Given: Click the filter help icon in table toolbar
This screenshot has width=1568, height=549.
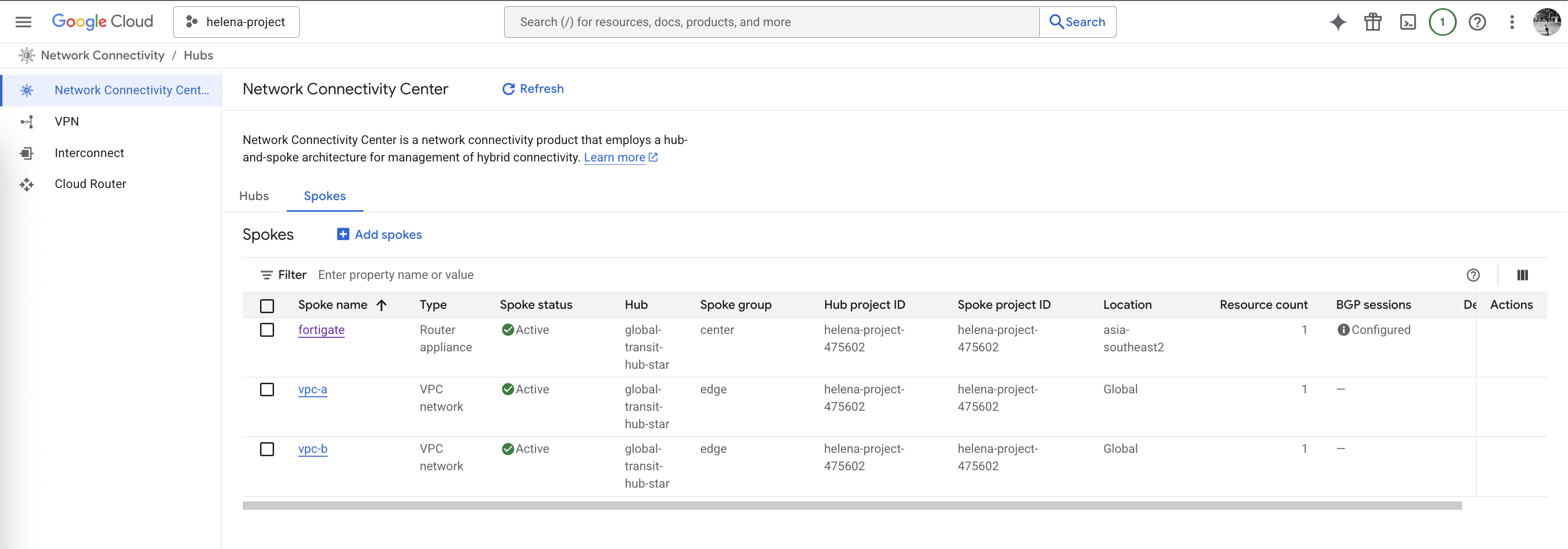Looking at the screenshot, I should point(1472,275).
